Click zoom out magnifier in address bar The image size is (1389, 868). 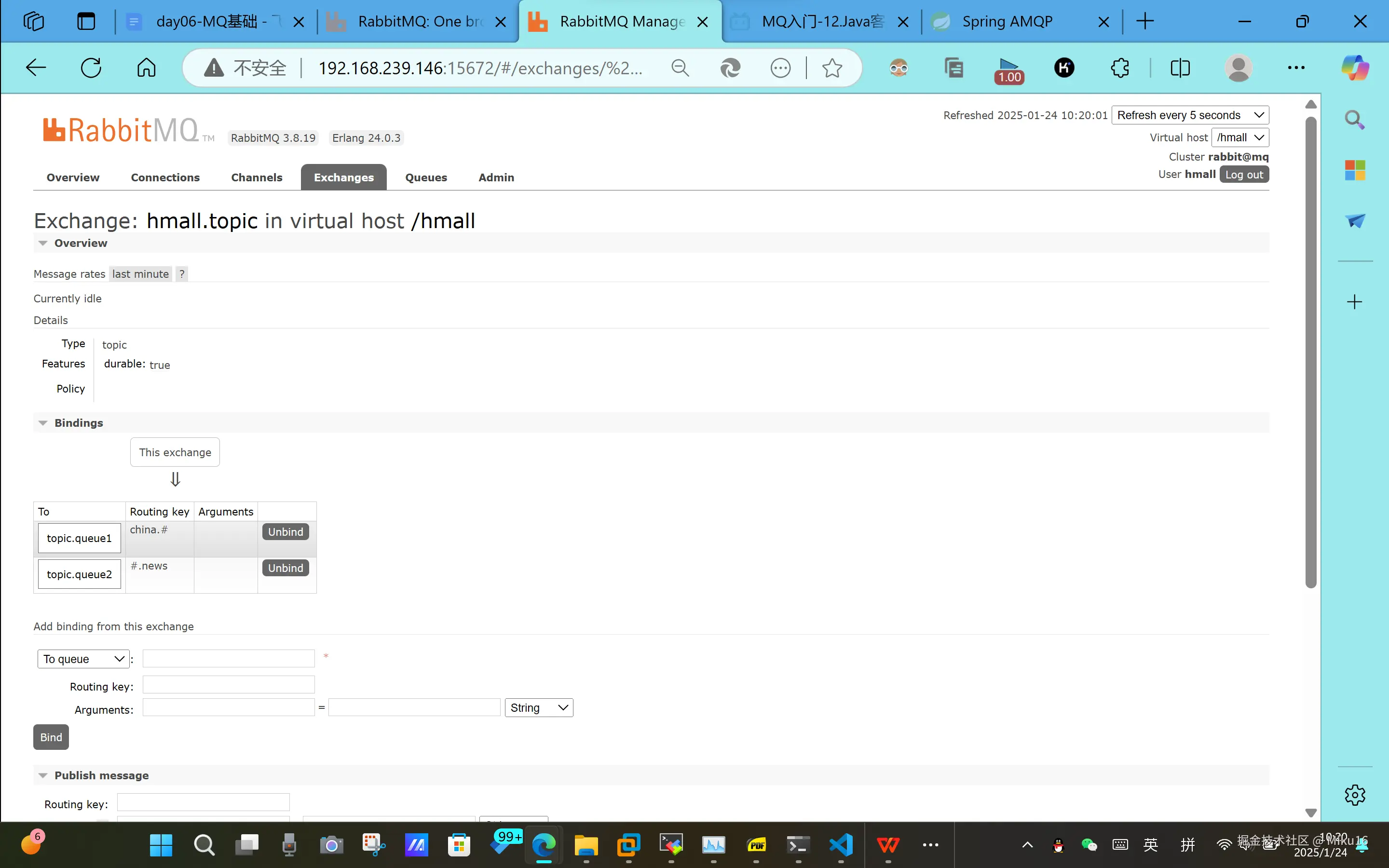point(680,68)
